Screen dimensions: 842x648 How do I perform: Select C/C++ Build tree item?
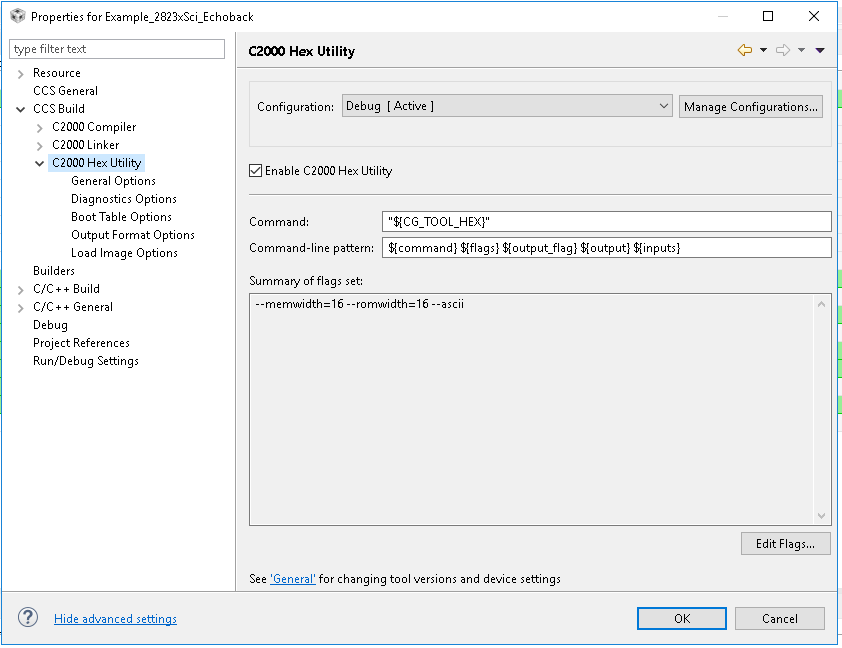[67, 289]
